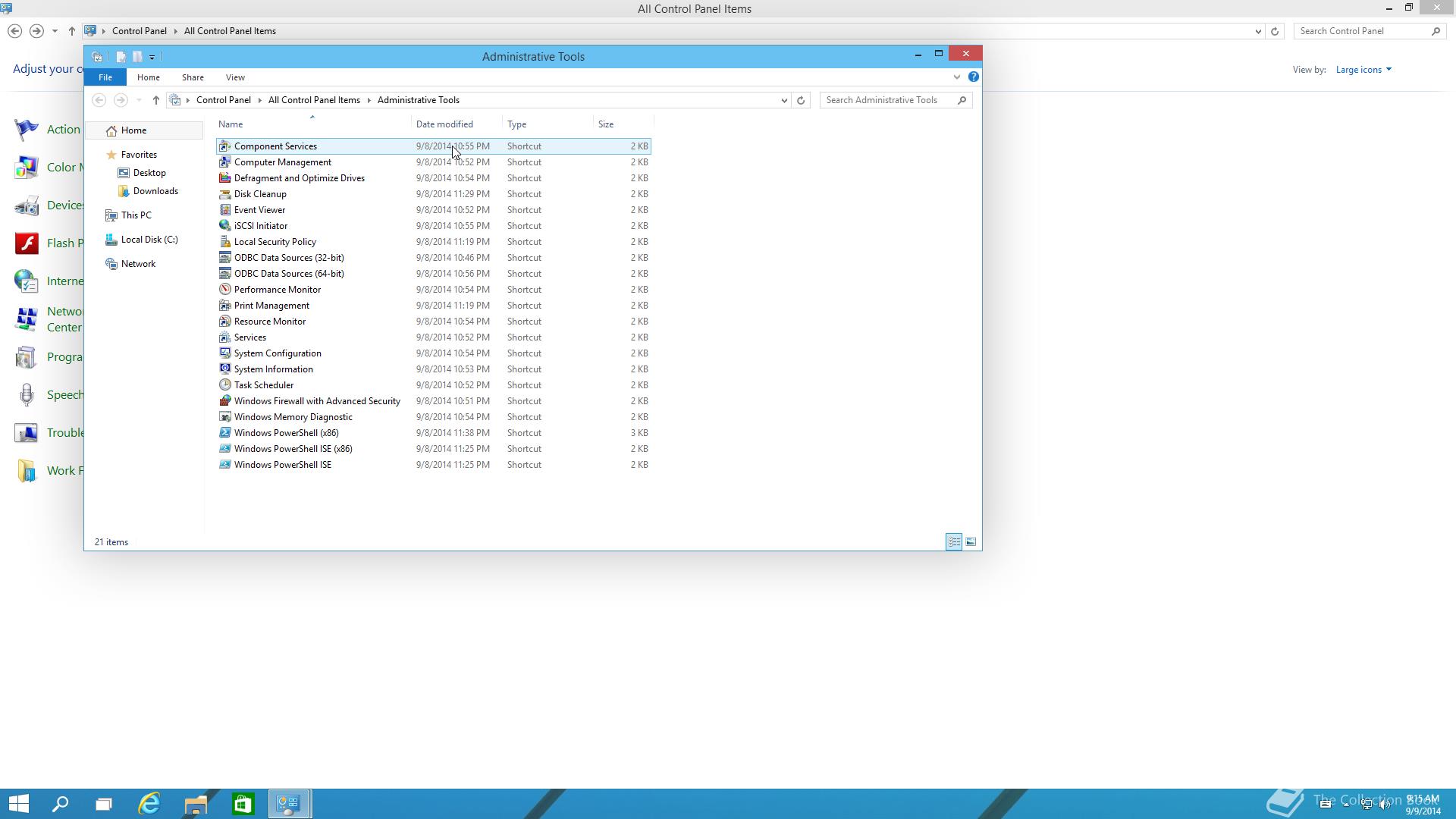Select Windows Firewall with Advanced Security icon

coord(224,401)
